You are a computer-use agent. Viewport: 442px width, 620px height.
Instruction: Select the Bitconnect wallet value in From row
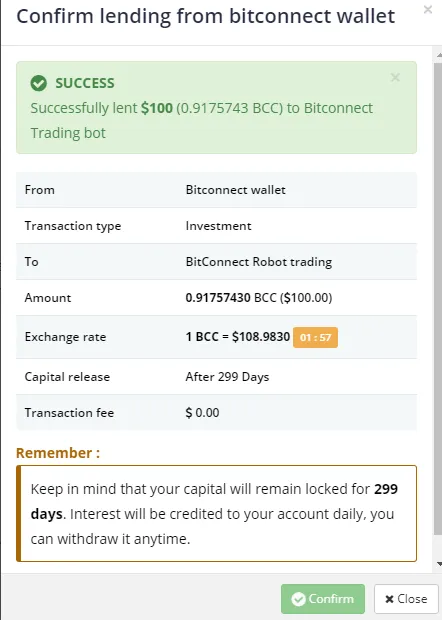235,190
